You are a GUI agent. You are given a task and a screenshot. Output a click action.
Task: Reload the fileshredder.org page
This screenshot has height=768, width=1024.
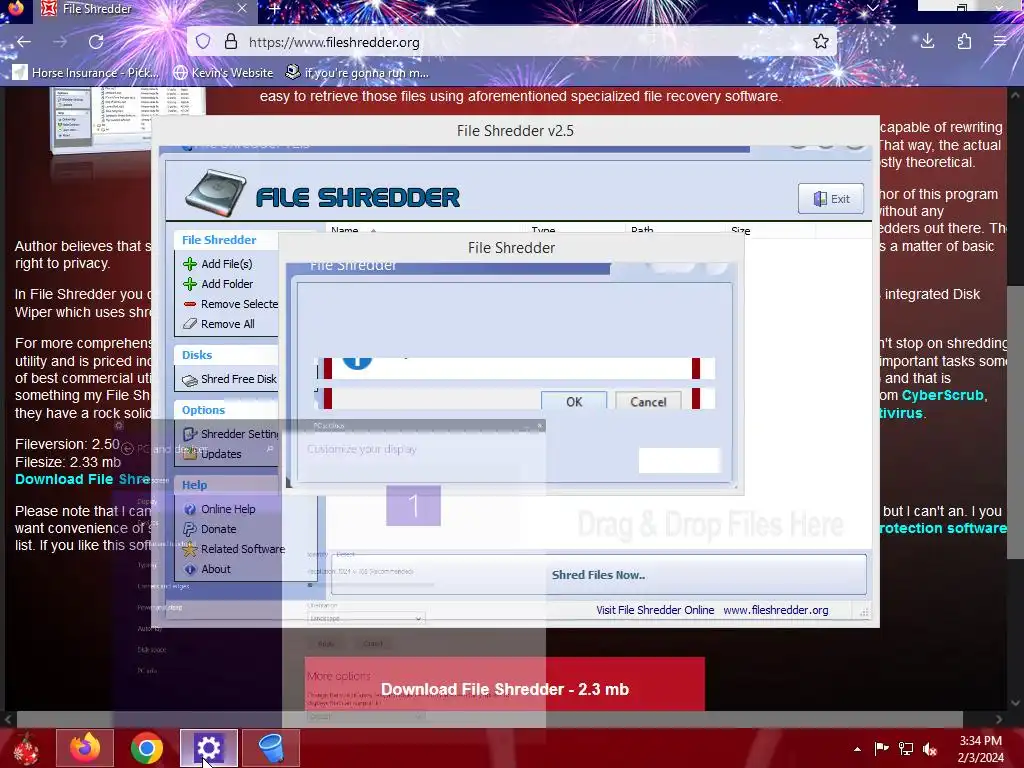point(96,42)
